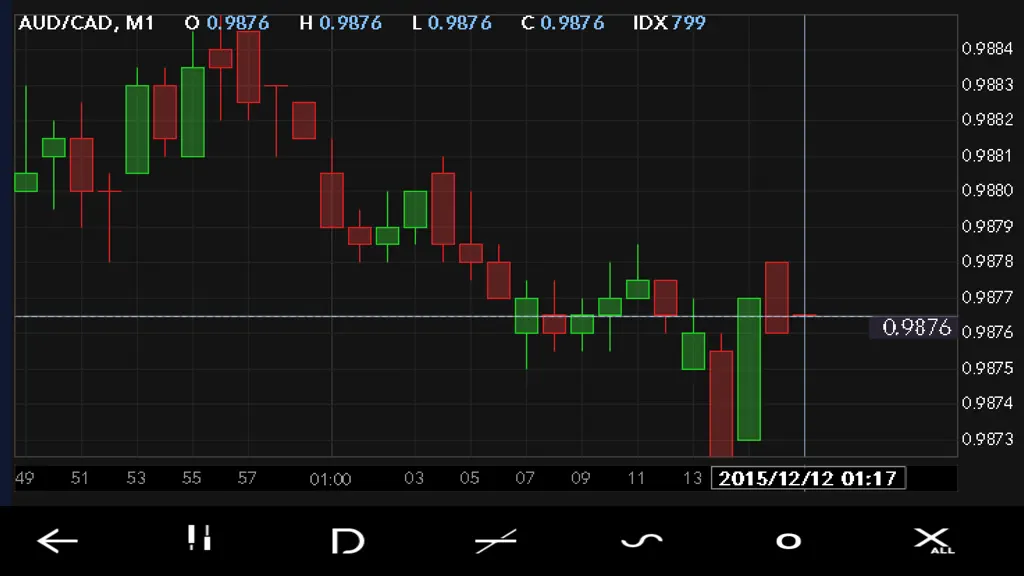Choose the curve wave drawing tool

pyautogui.click(x=642, y=541)
